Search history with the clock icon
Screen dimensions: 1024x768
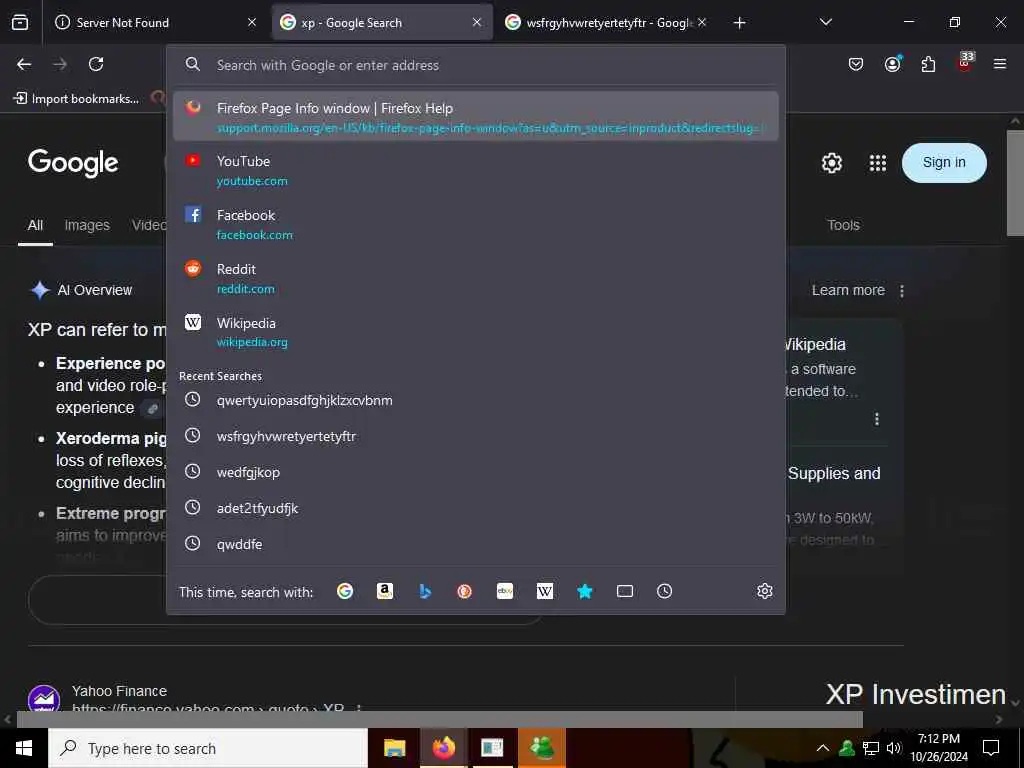coord(664,591)
